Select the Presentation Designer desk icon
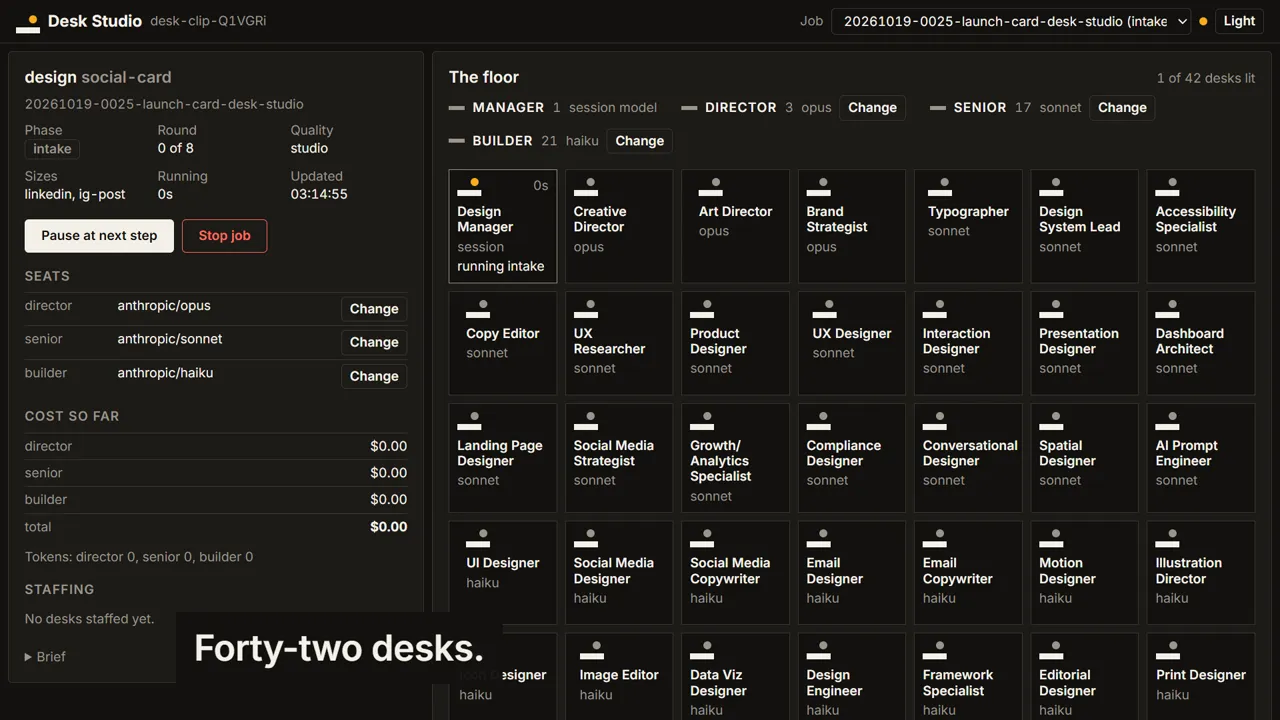 click(1051, 309)
